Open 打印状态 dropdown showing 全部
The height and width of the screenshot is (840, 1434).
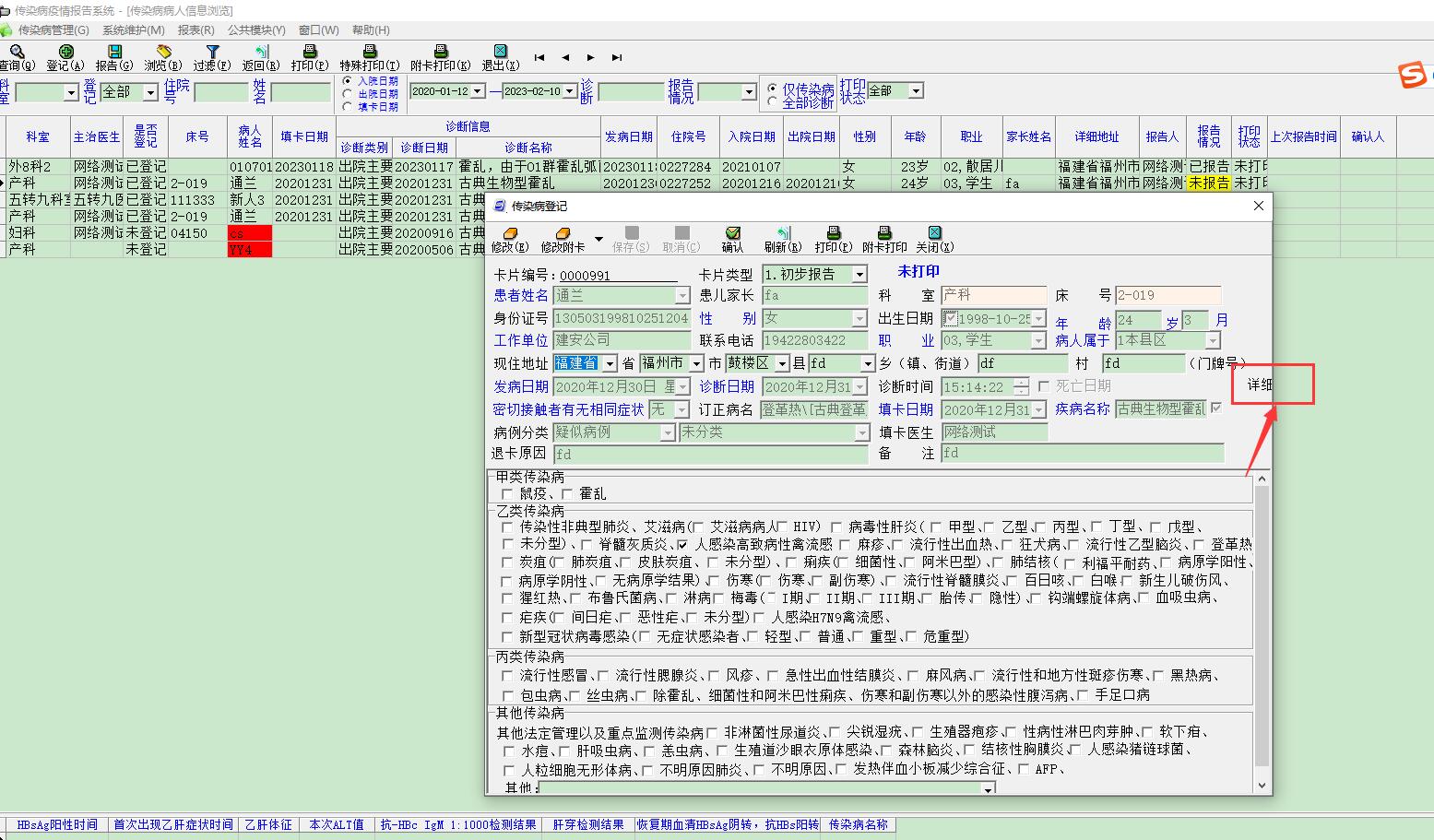click(916, 90)
